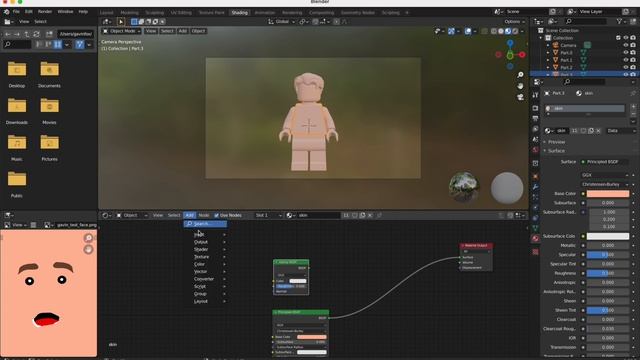Image resolution: width=640 pixels, height=360 pixels.
Task: Open the Downloads folder
Action: pos(17,111)
